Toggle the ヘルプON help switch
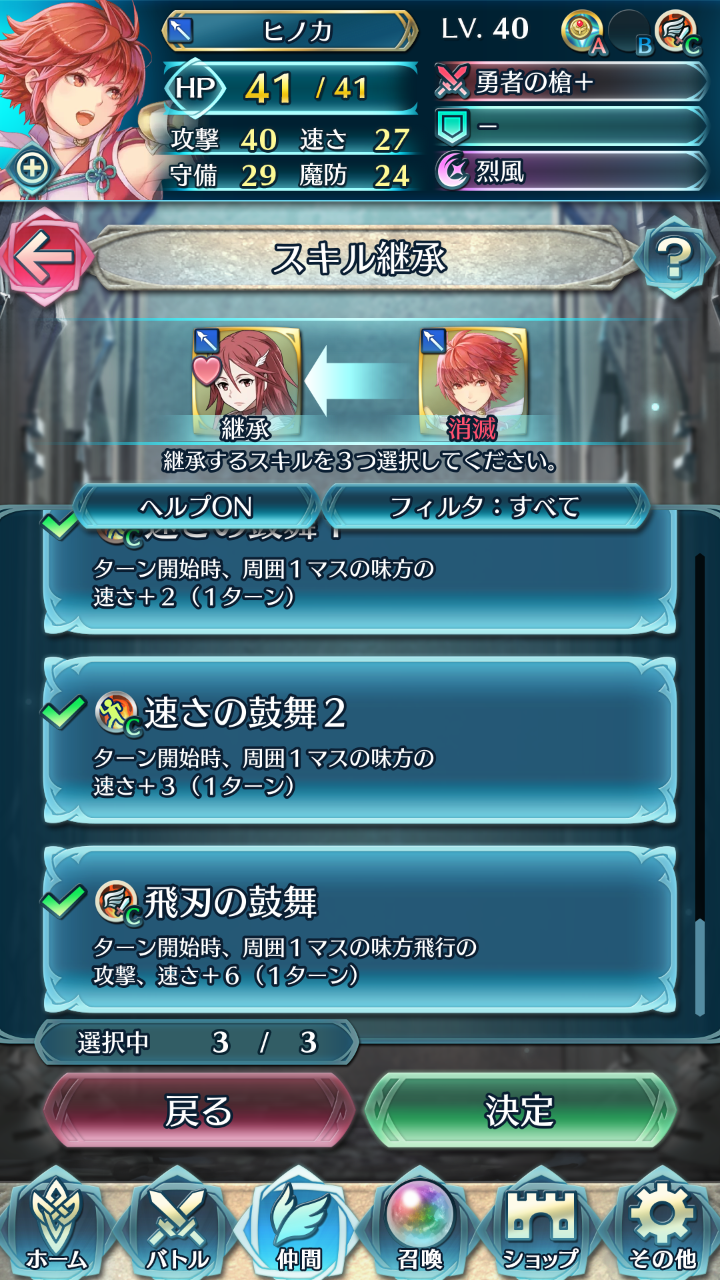Screen dimensions: 720x1280 (x=196, y=506)
